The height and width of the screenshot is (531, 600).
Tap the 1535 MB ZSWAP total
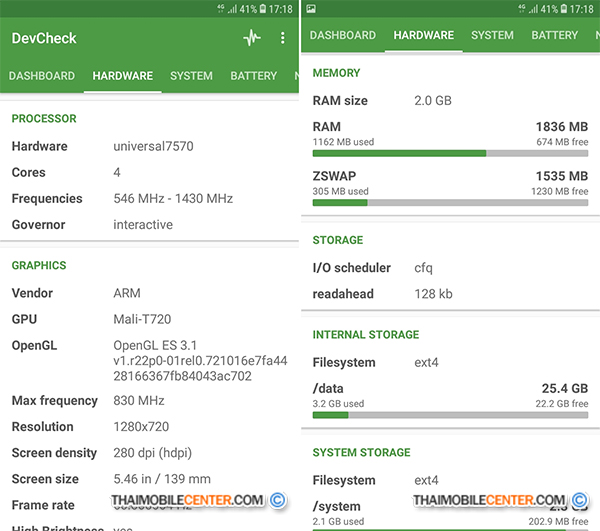[562, 176]
